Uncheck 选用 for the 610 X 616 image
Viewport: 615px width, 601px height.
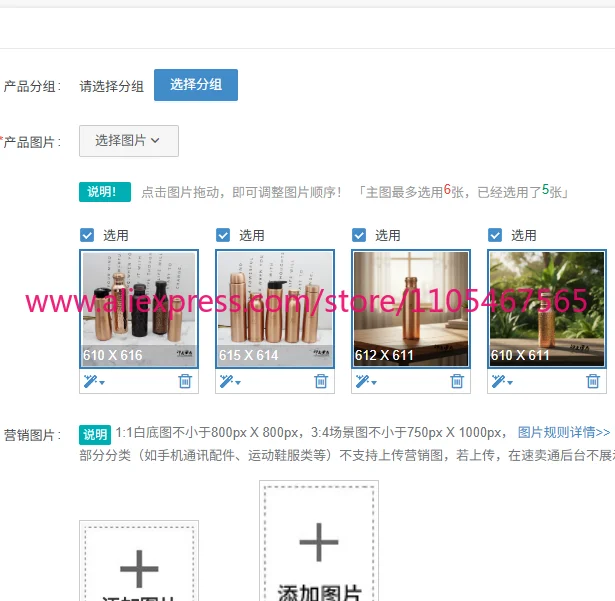coord(87,235)
